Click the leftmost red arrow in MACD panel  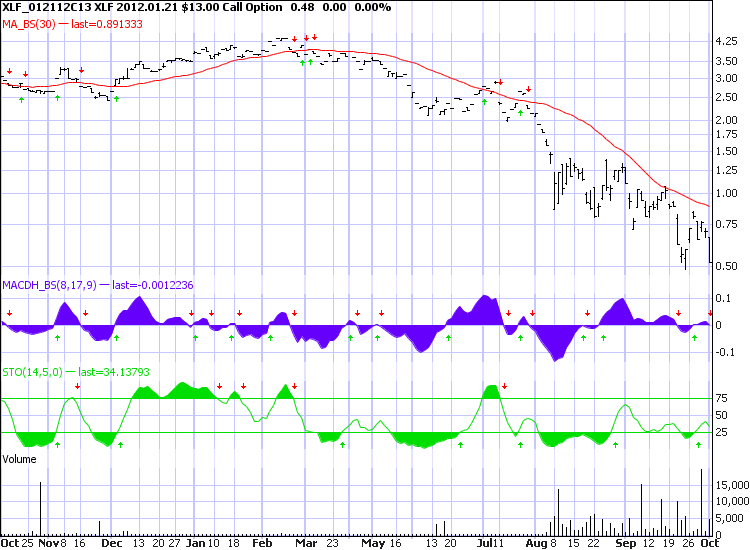pos(9,313)
